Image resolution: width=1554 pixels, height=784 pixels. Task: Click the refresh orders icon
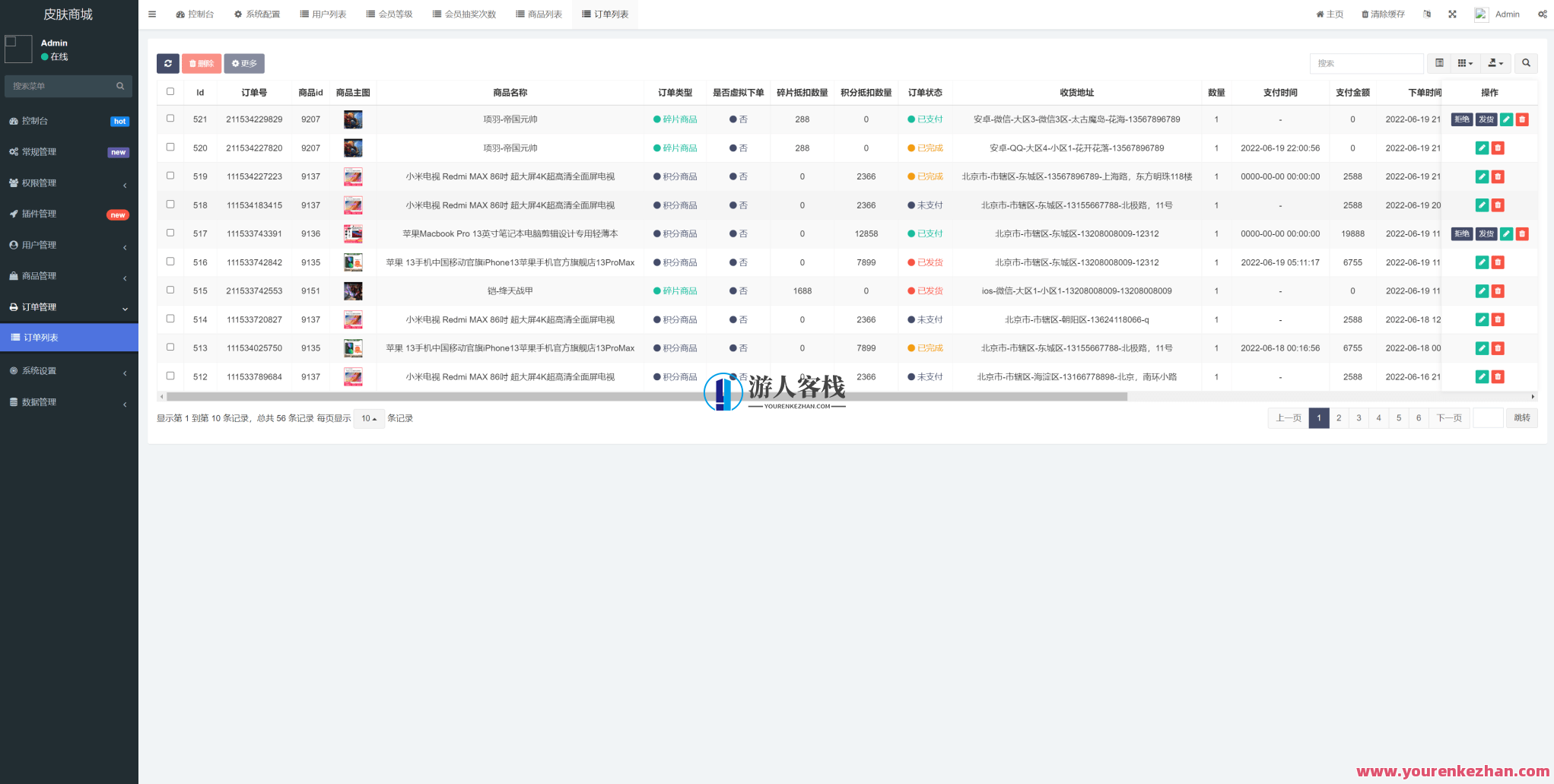168,63
